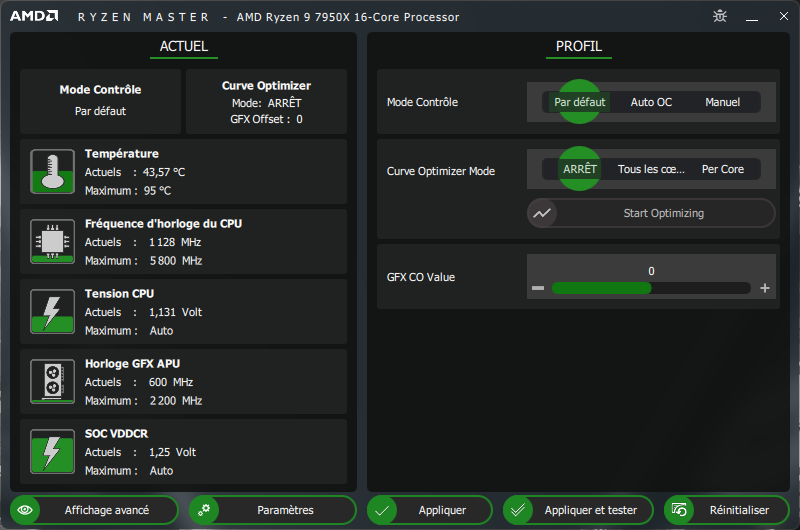Open Affichage avancé view
800x530 pixels.
click(x=94, y=510)
